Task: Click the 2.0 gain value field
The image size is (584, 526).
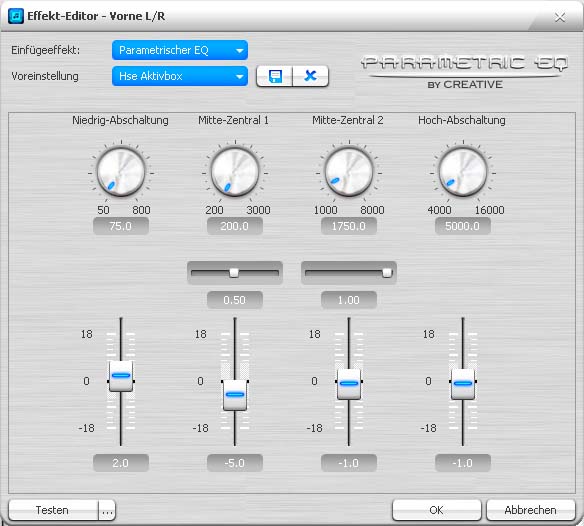Action: pos(121,463)
